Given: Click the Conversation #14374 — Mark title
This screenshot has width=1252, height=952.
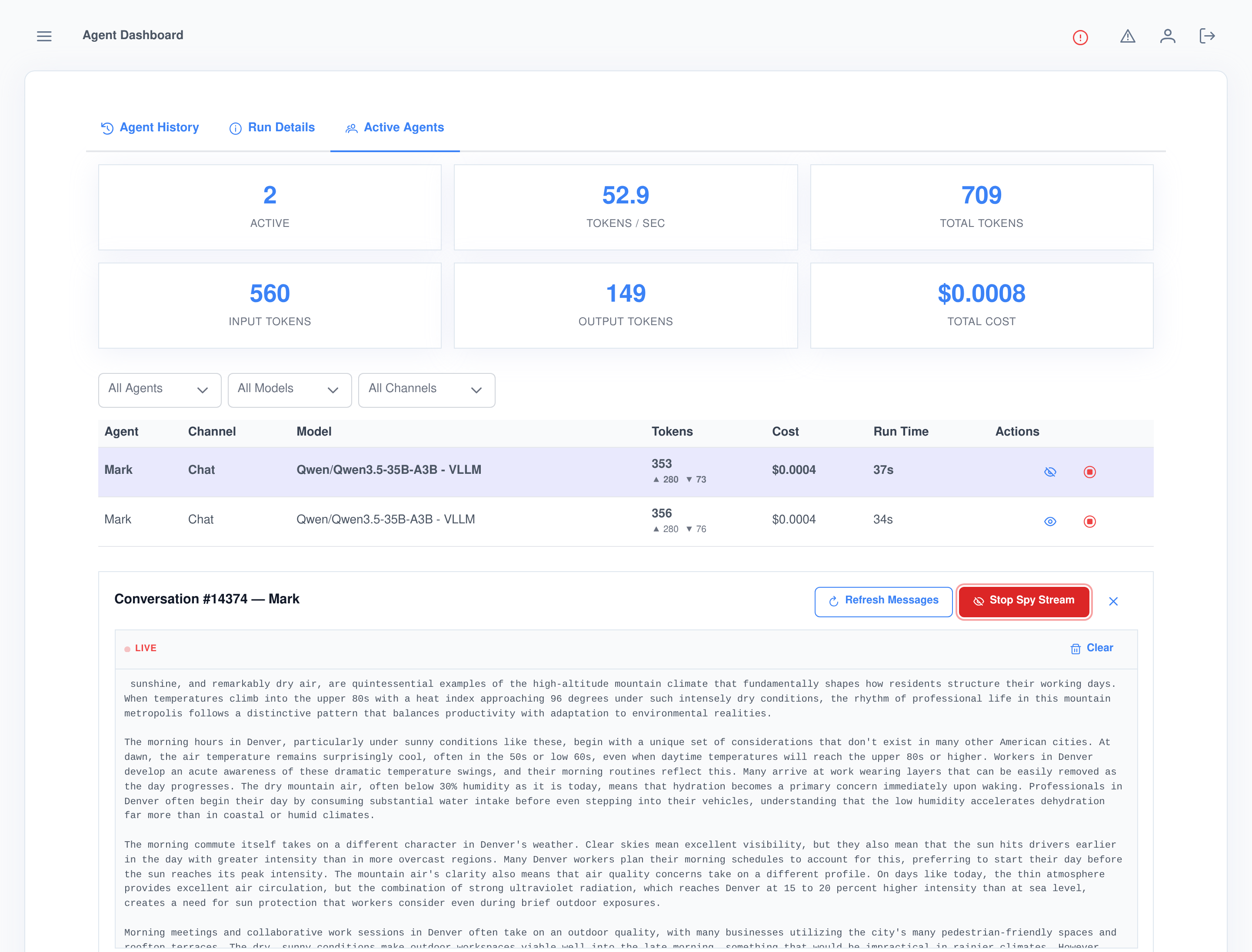Looking at the screenshot, I should coord(207,599).
